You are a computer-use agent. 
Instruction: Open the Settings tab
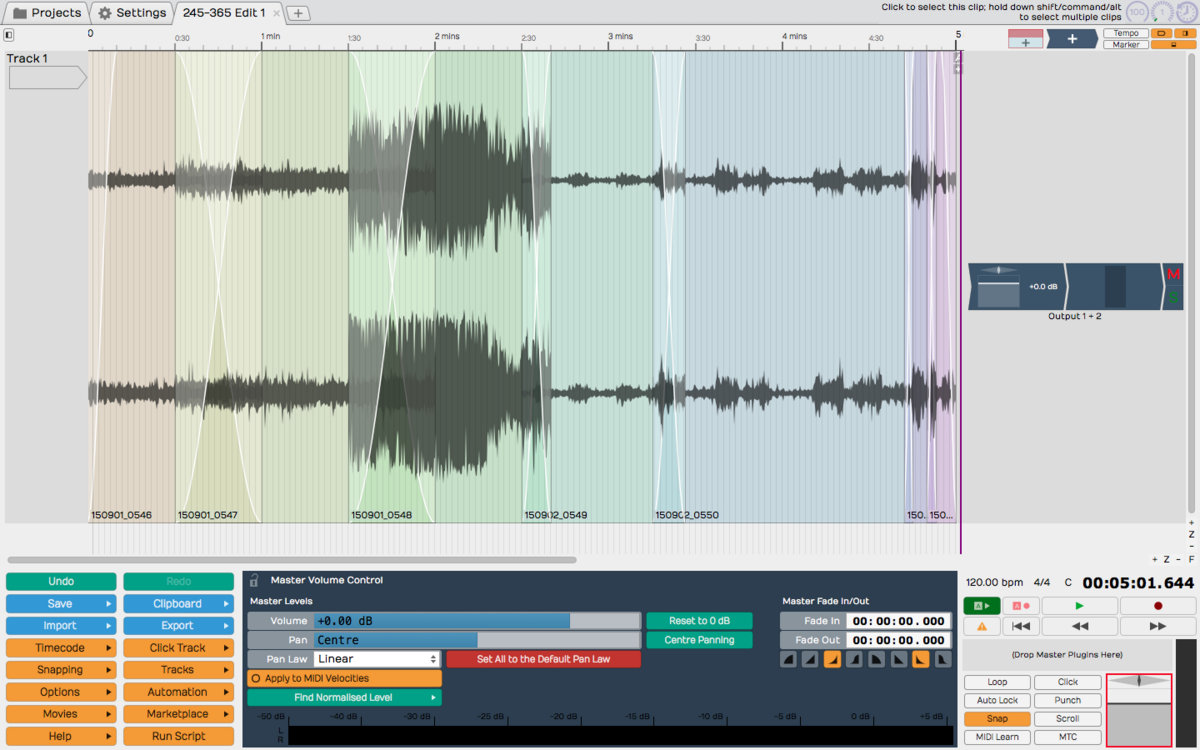(x=132, y=13)
